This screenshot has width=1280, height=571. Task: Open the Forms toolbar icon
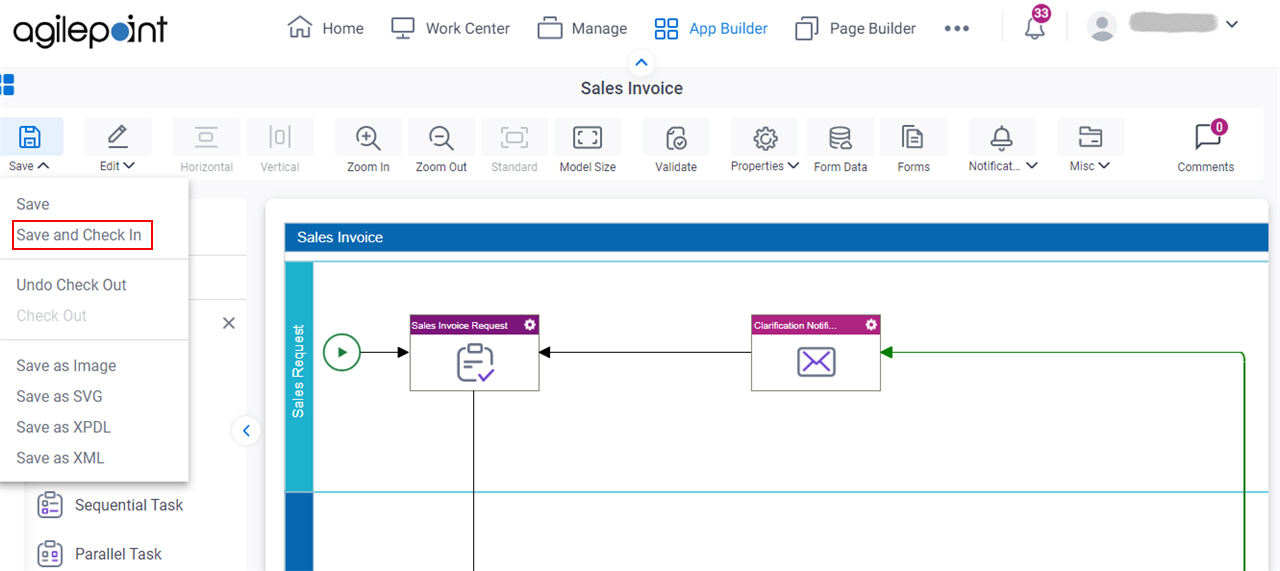[913, 137]
